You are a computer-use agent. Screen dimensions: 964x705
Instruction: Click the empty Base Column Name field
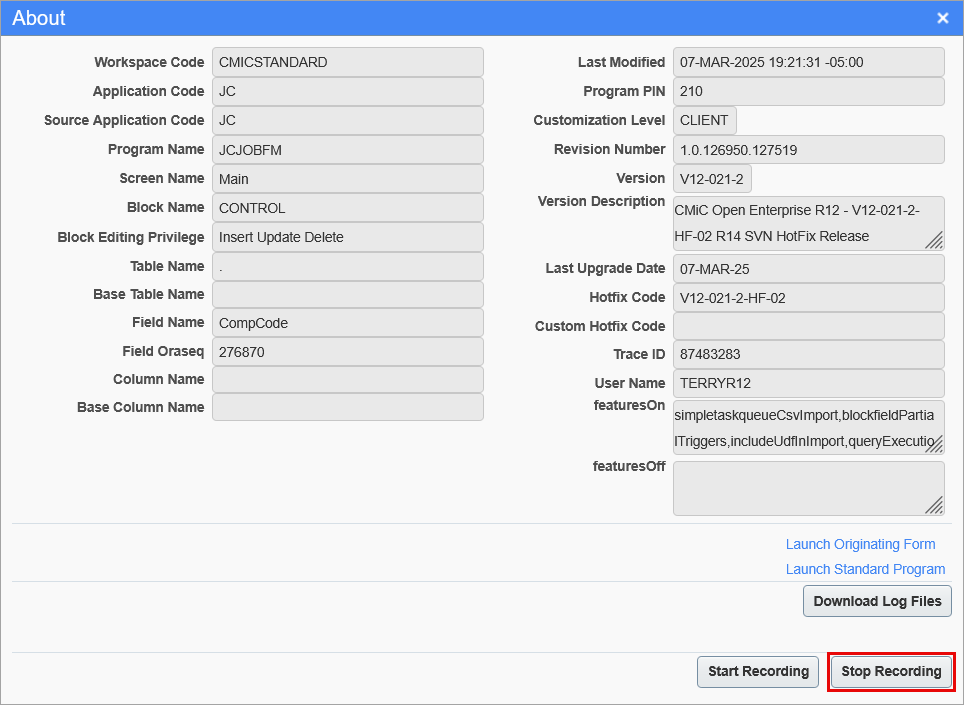pyautogui.click(x=348, y=408)
